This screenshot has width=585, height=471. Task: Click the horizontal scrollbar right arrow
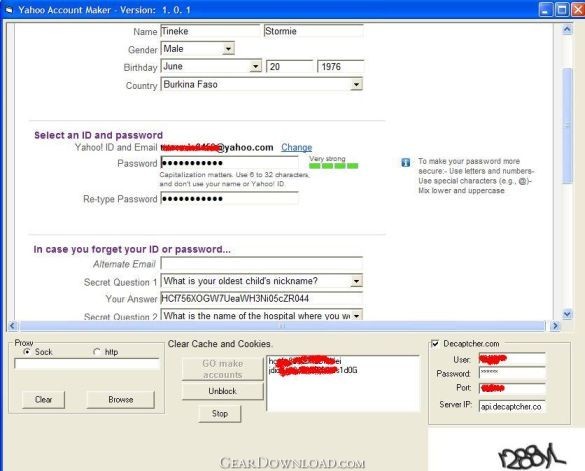(x=555, y=326)
